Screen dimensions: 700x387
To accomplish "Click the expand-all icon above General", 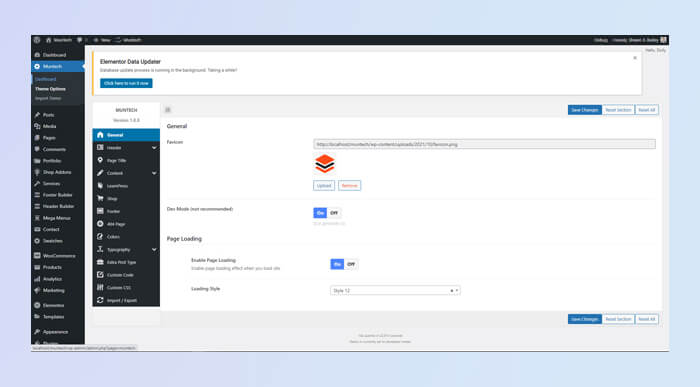I will tap(168, 110).
